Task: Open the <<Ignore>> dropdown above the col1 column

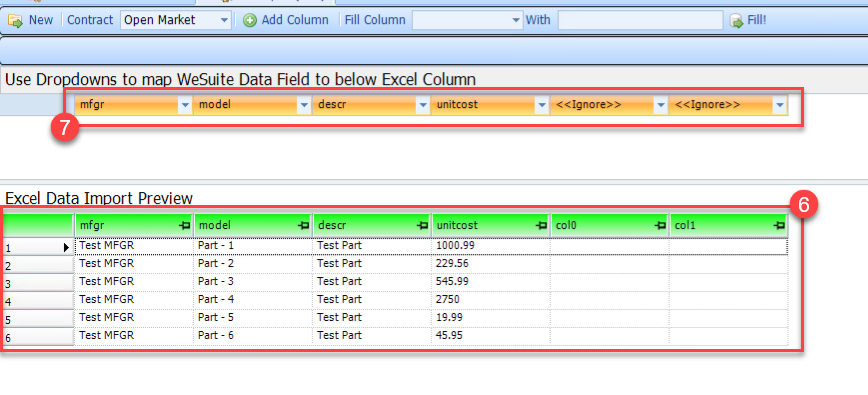Action: click(780, 105)
